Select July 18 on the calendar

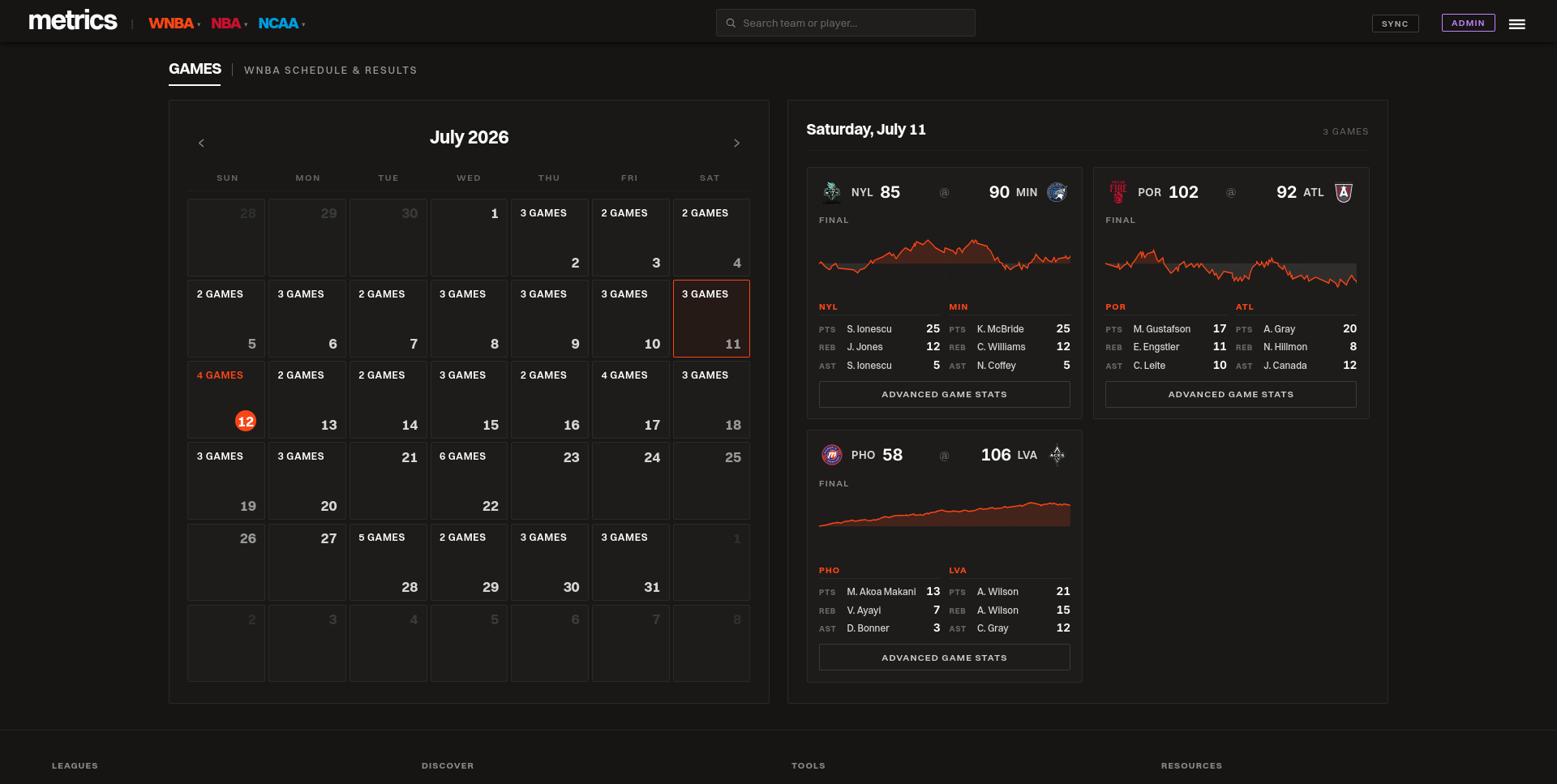[x=711, y=400]
